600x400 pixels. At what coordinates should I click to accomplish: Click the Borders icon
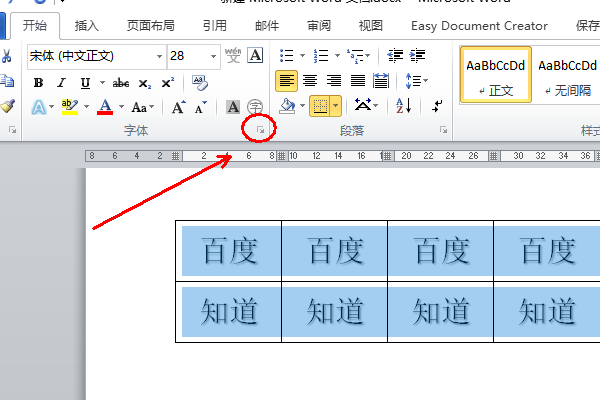pos(320,106)
